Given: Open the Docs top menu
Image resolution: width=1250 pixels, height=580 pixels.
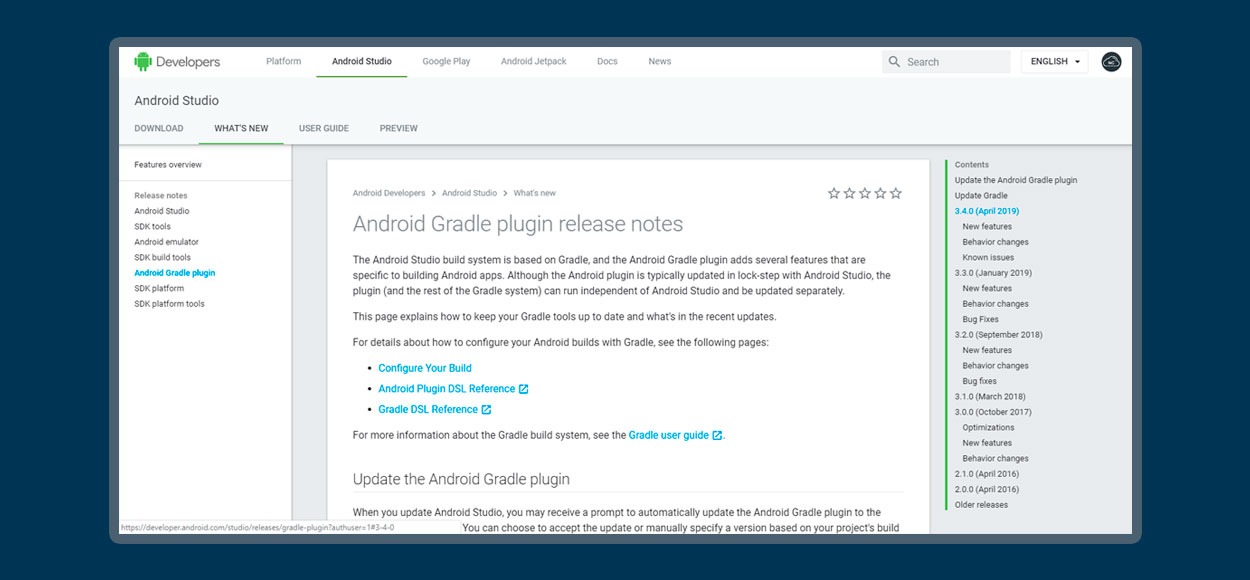Looking at the screenshot, I should pos(607,62).
